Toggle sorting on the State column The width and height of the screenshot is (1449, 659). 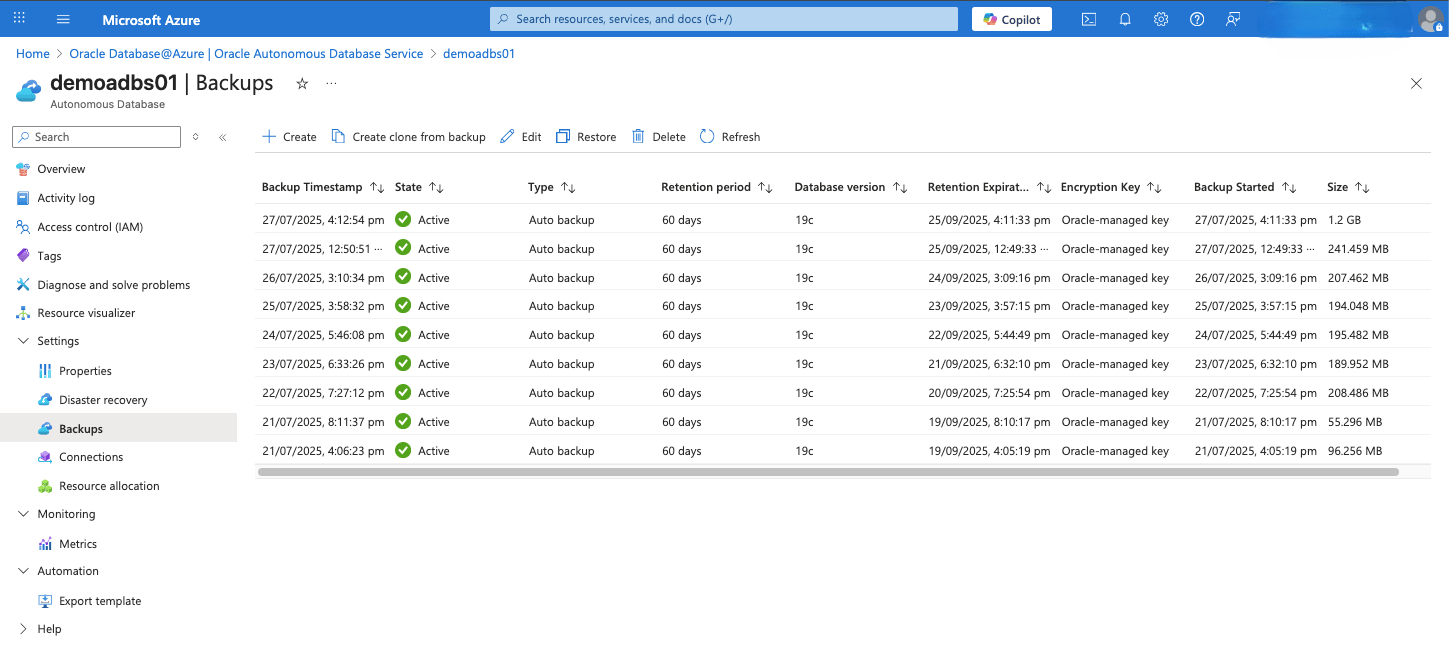click(x=431, y=187)
